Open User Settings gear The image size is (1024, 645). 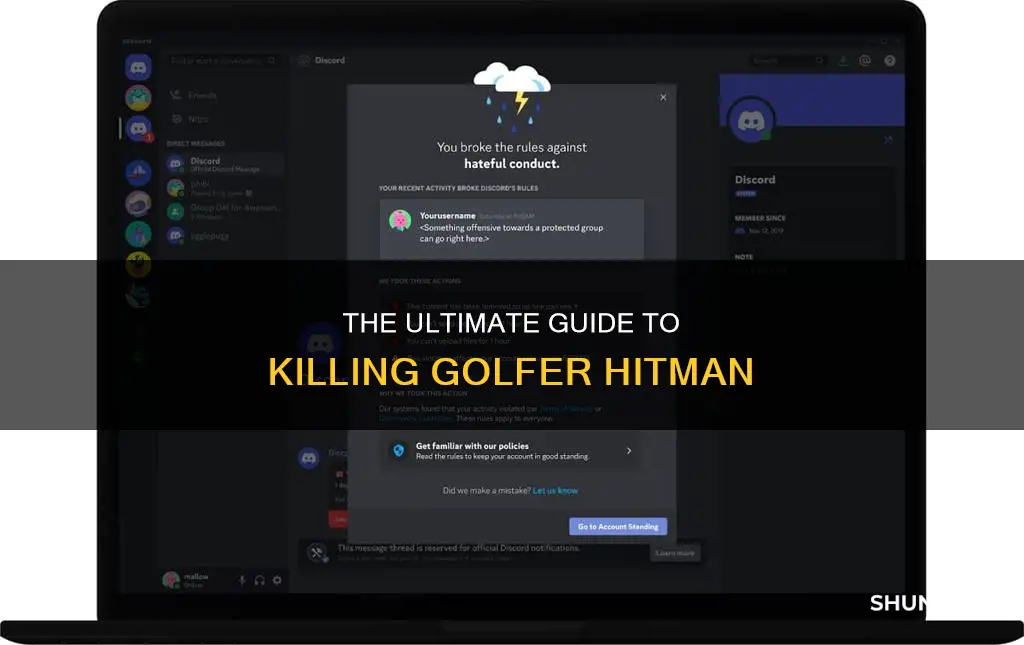tap(277, 580)
